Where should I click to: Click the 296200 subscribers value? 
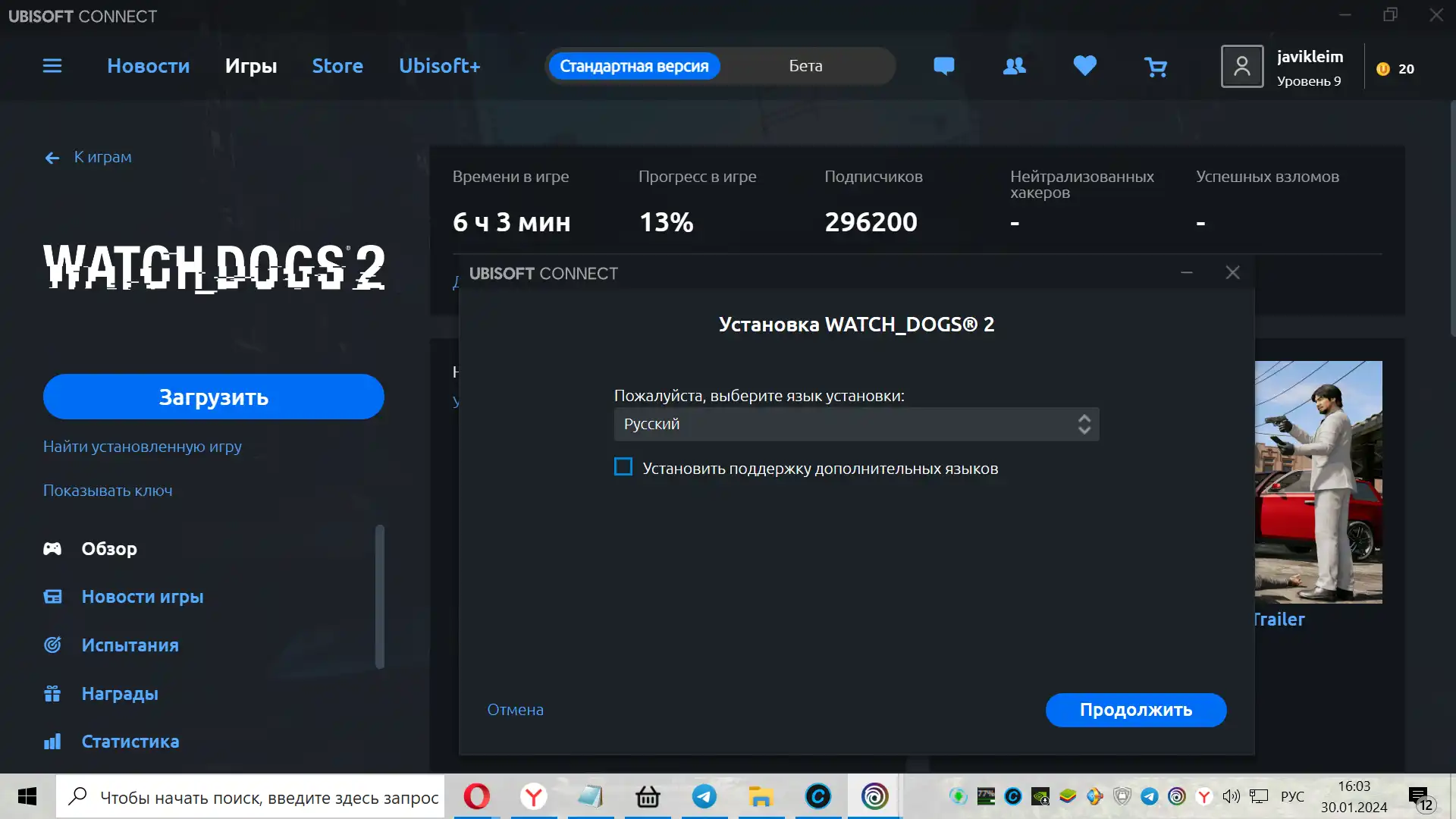(871, 222)
